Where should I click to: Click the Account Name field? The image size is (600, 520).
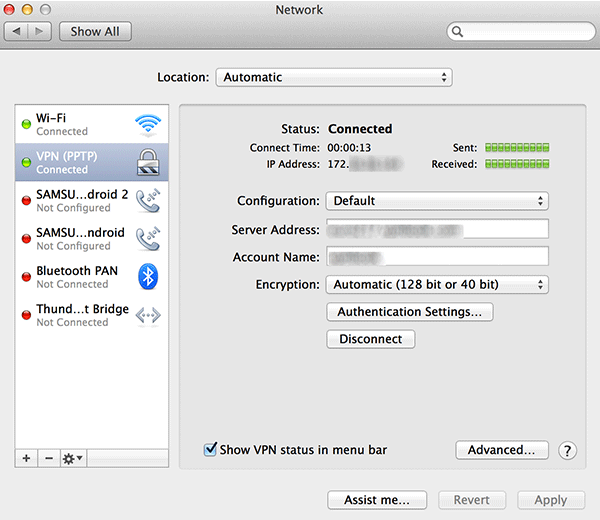pos(437,256)
